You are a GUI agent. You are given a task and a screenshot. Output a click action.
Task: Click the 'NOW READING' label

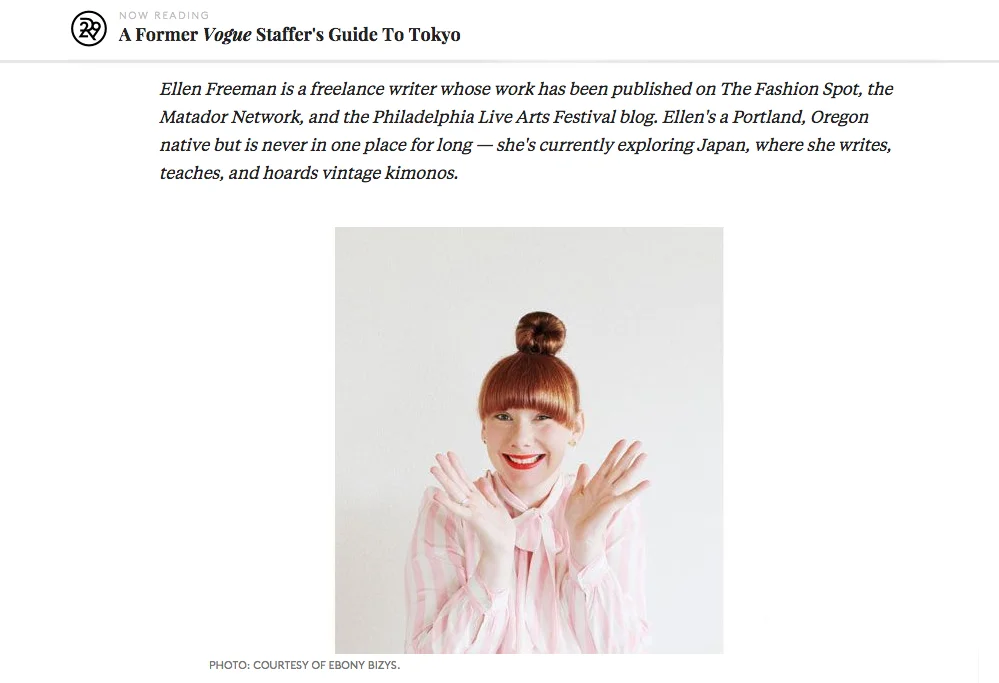[x=164, y=15]
